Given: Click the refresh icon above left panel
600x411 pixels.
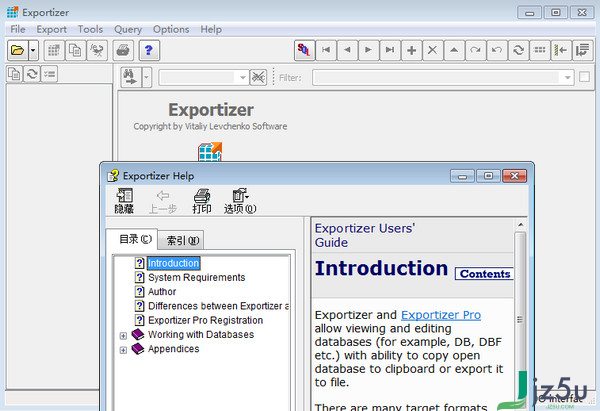Looking at the screenshot, I should (x=32, y=74).
